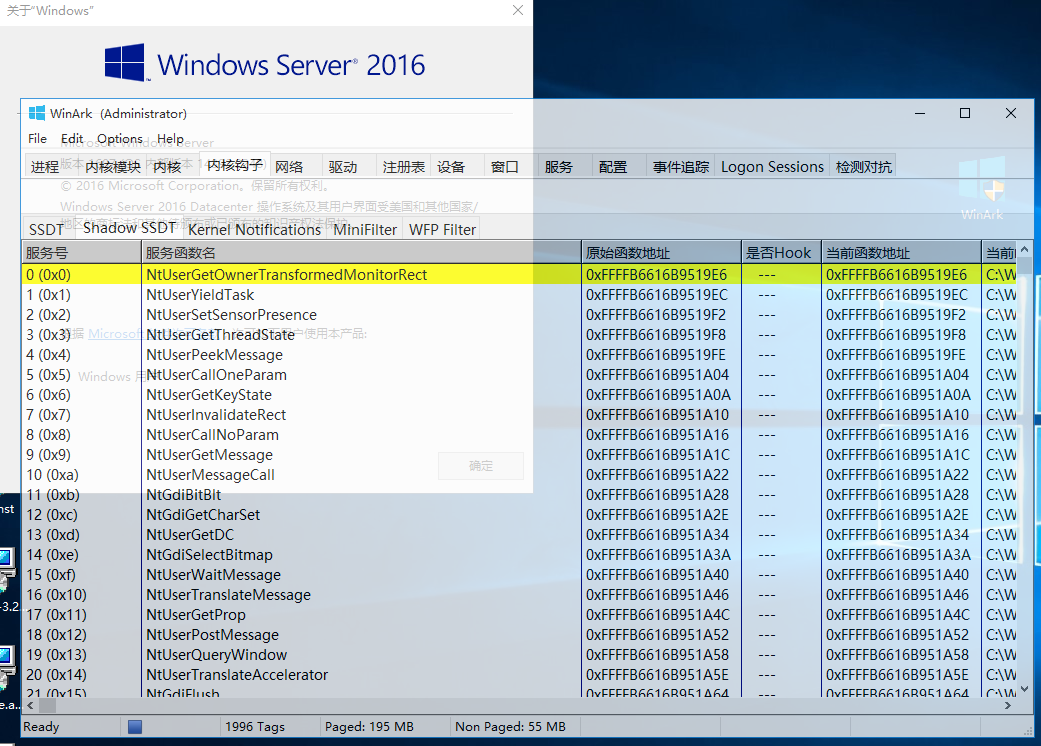1041x746 pixels.
Task: Select the NtUserTranslateAccelerator row
Action: pyautogui.click(x=519, y=674)
